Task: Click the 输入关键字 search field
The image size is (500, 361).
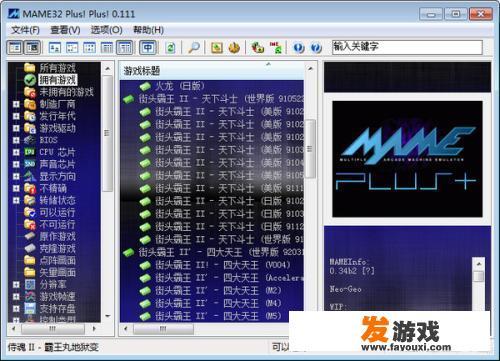Action: tap(407, 47)
